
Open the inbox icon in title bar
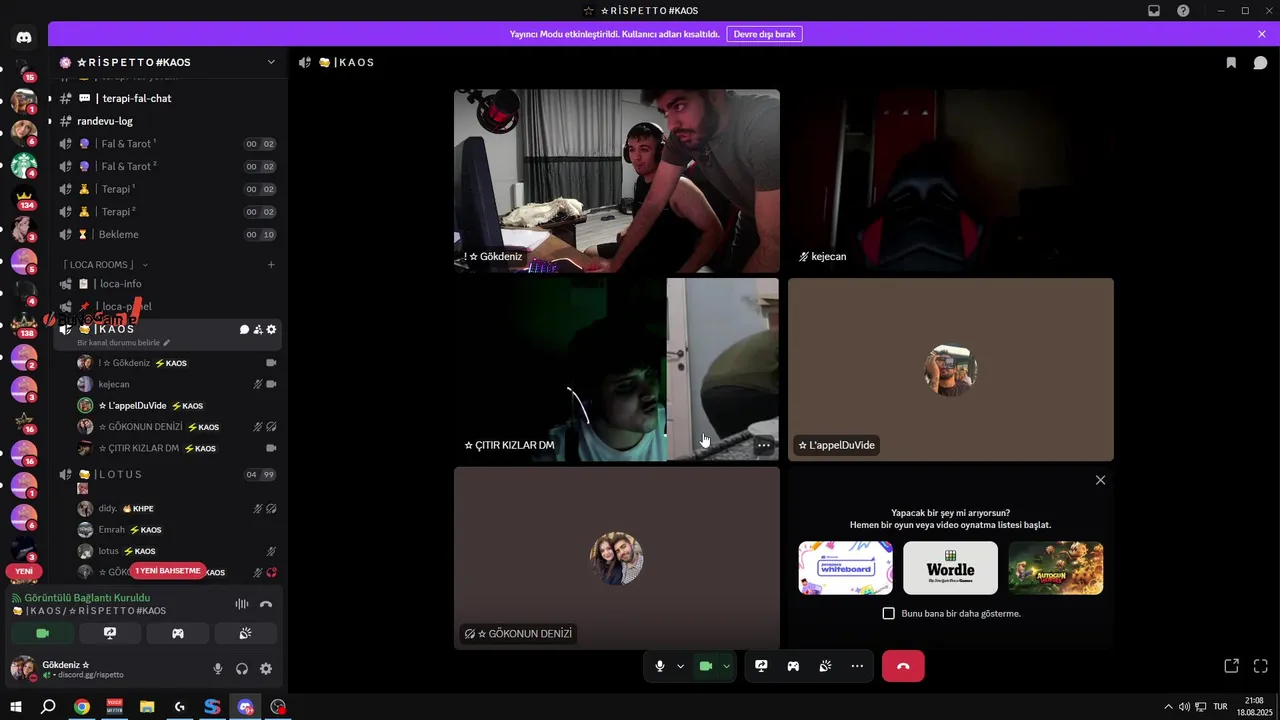click(1153, 11)
